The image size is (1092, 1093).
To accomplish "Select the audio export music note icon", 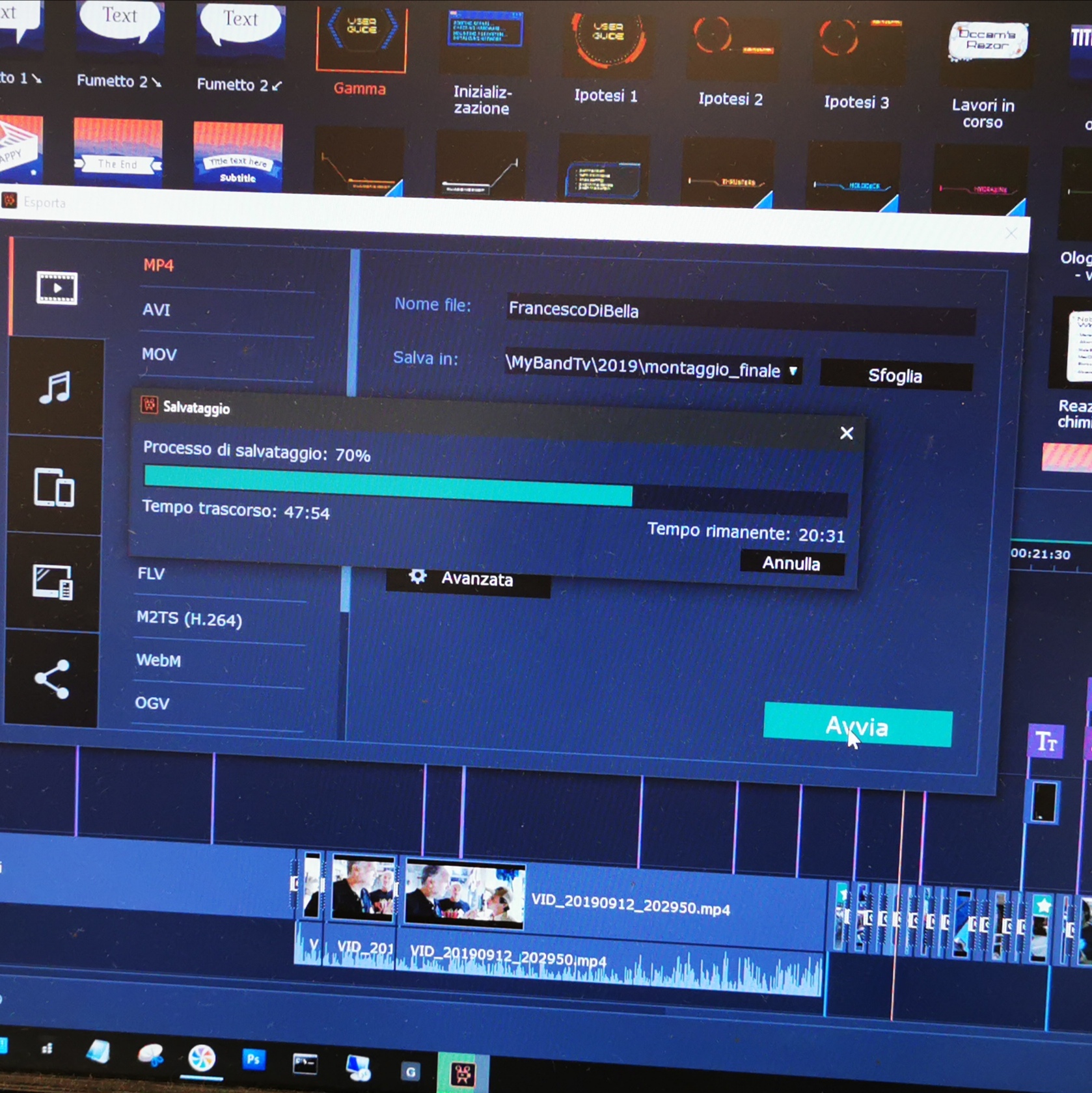I will click(x=55, y=388).
